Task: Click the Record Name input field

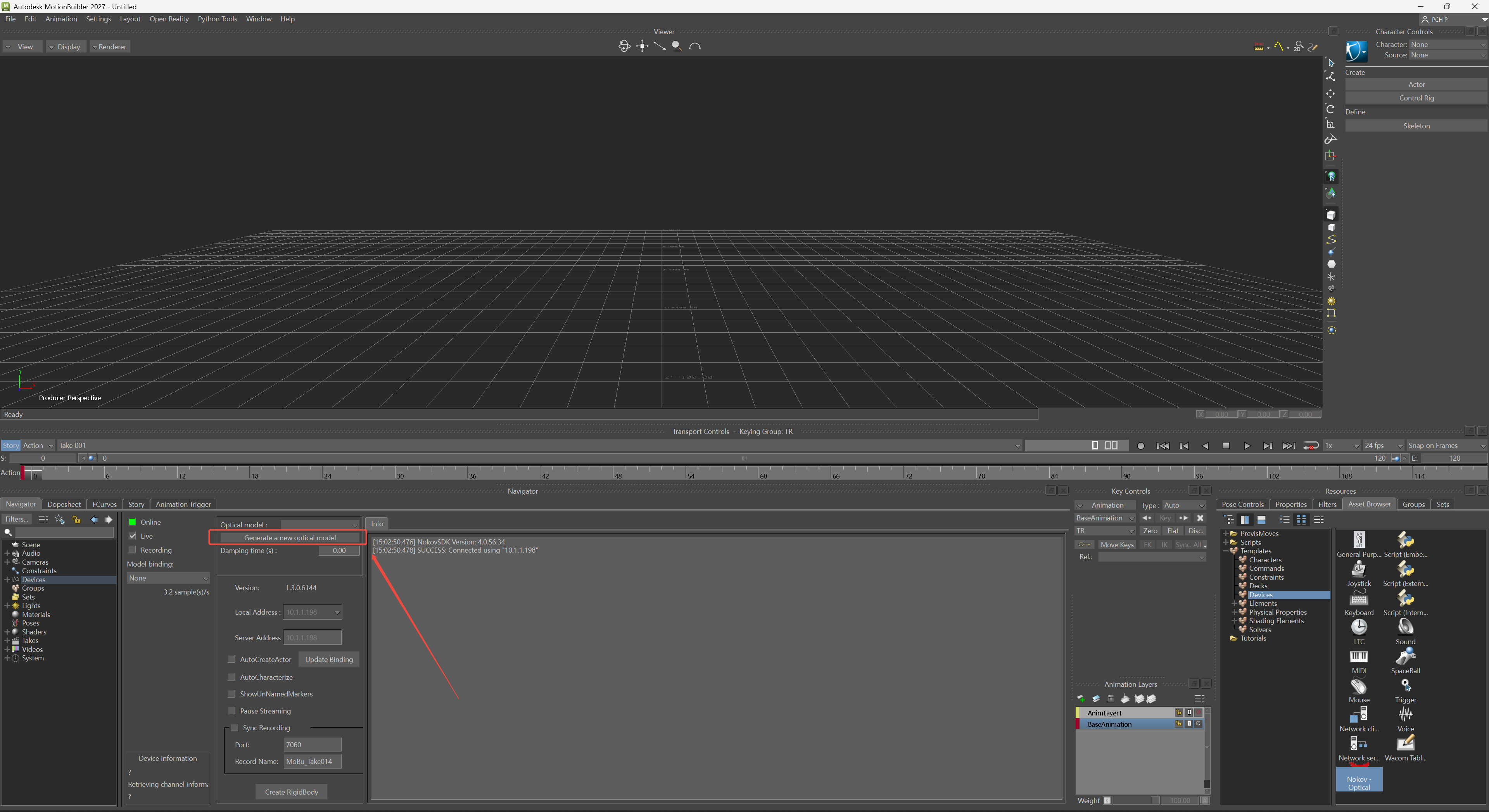Action: tap(313, 761)
